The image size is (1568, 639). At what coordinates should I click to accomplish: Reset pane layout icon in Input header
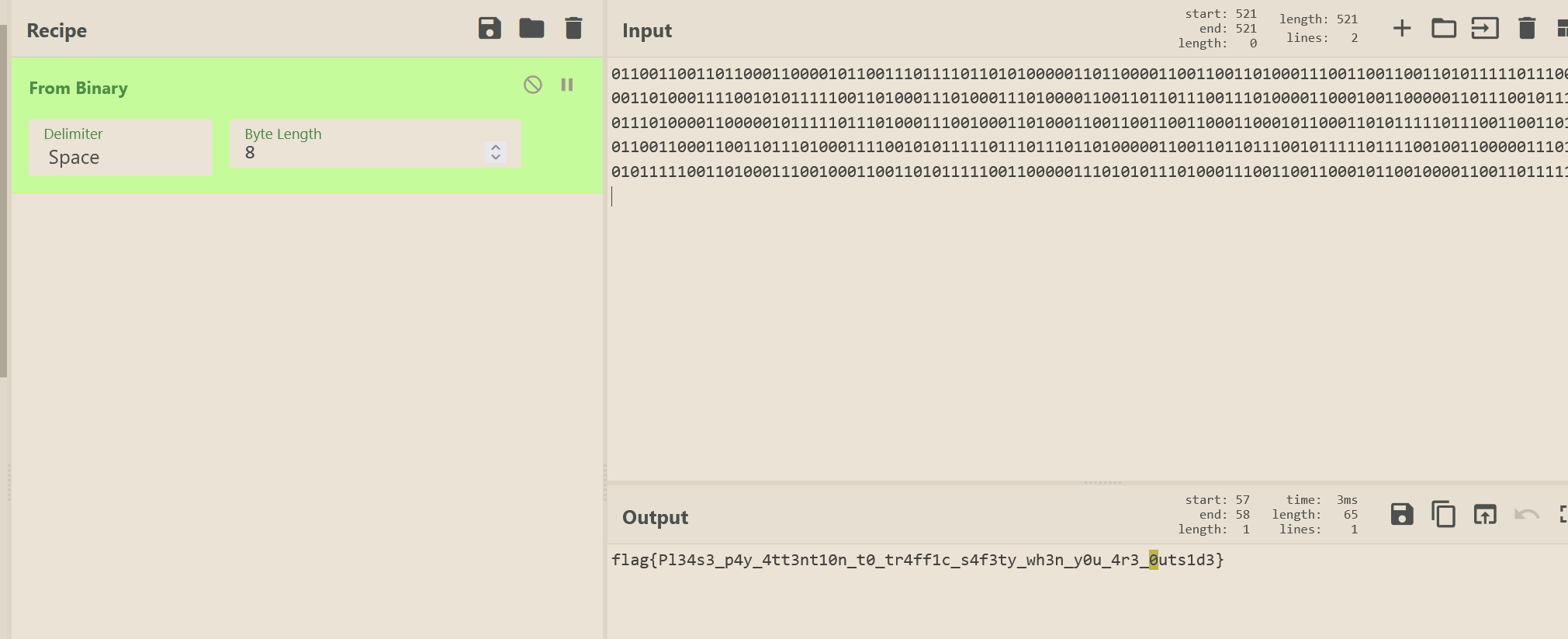pos(1562,29)
